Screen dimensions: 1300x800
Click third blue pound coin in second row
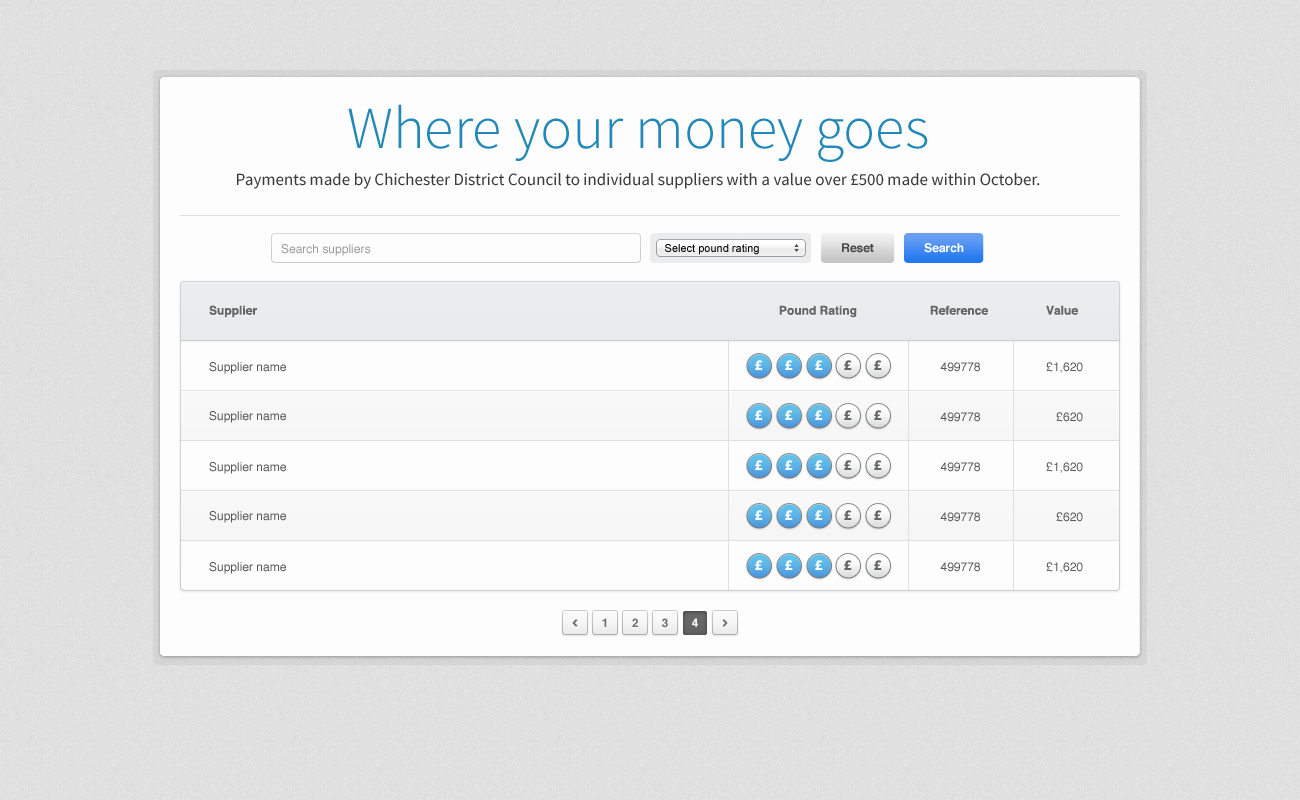[819, 415]
